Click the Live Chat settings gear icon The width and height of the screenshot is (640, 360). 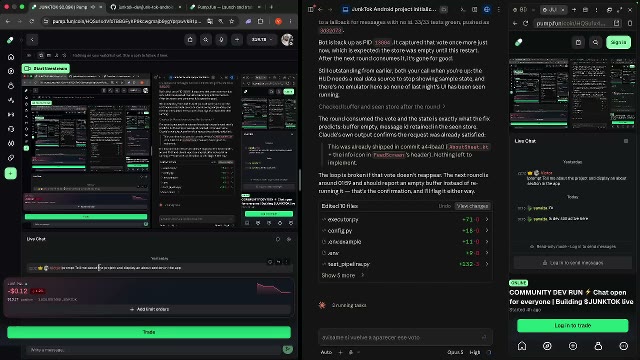coord(289,239)
